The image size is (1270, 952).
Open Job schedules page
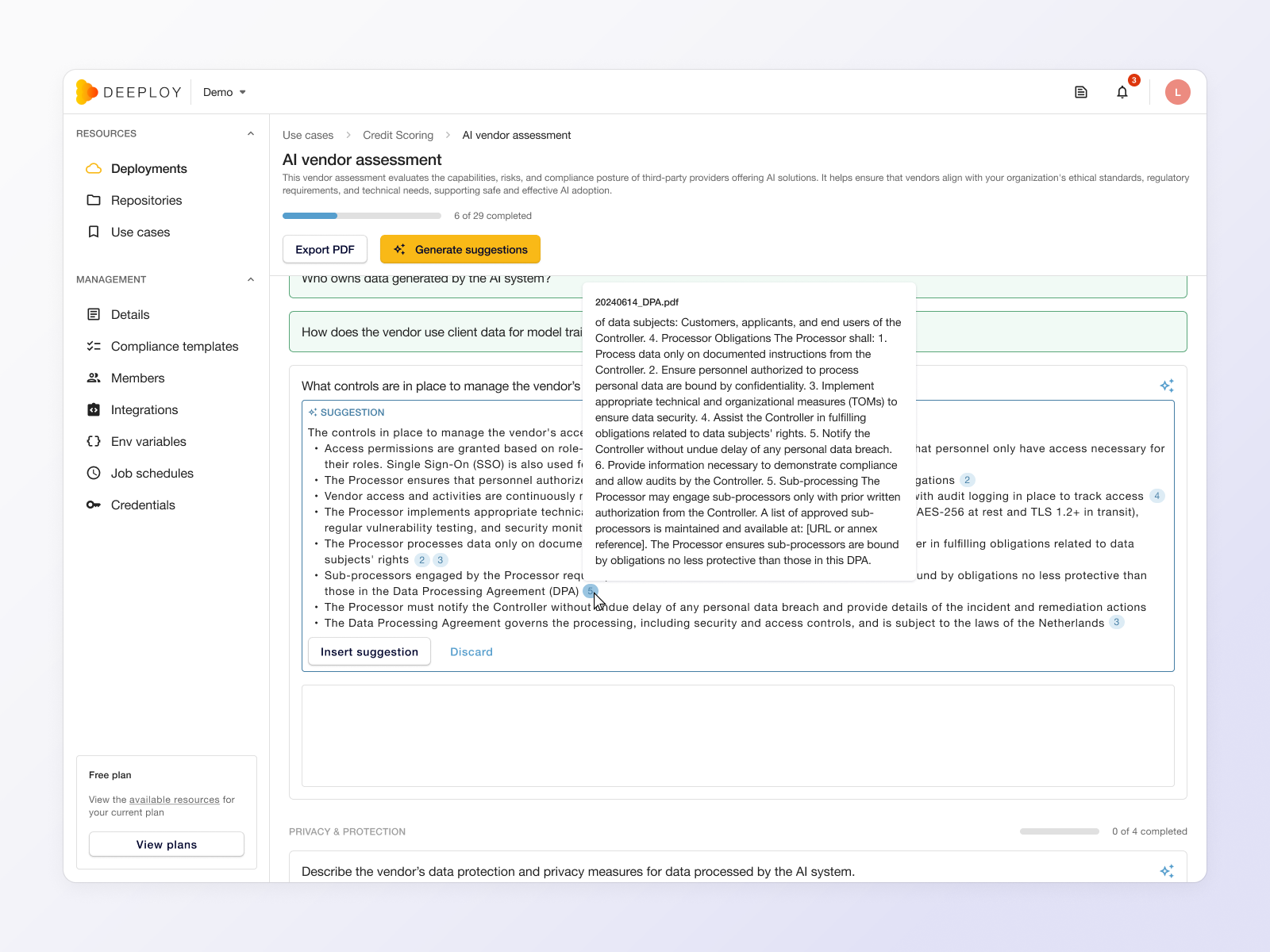pos(152,473)
